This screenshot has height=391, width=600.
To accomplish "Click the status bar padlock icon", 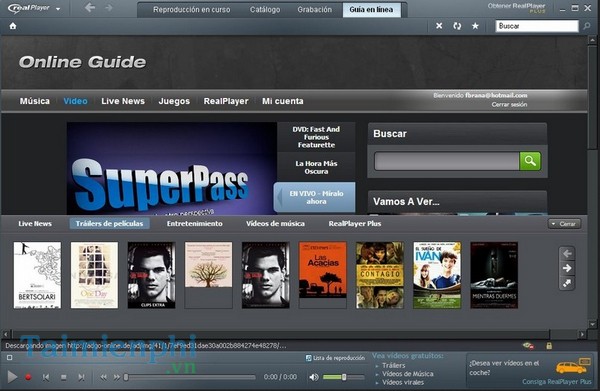I will [x=549, y=346].
